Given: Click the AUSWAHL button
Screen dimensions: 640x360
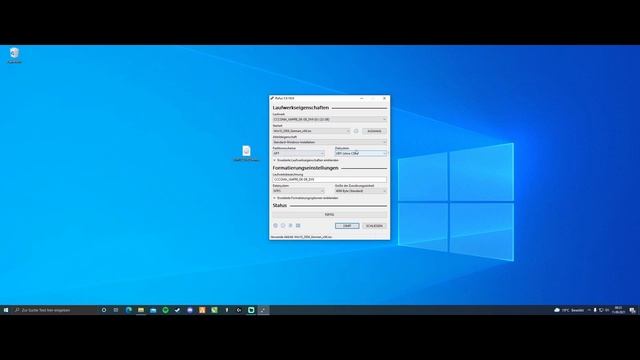Looking at the screenshot, I should (374, 131).
